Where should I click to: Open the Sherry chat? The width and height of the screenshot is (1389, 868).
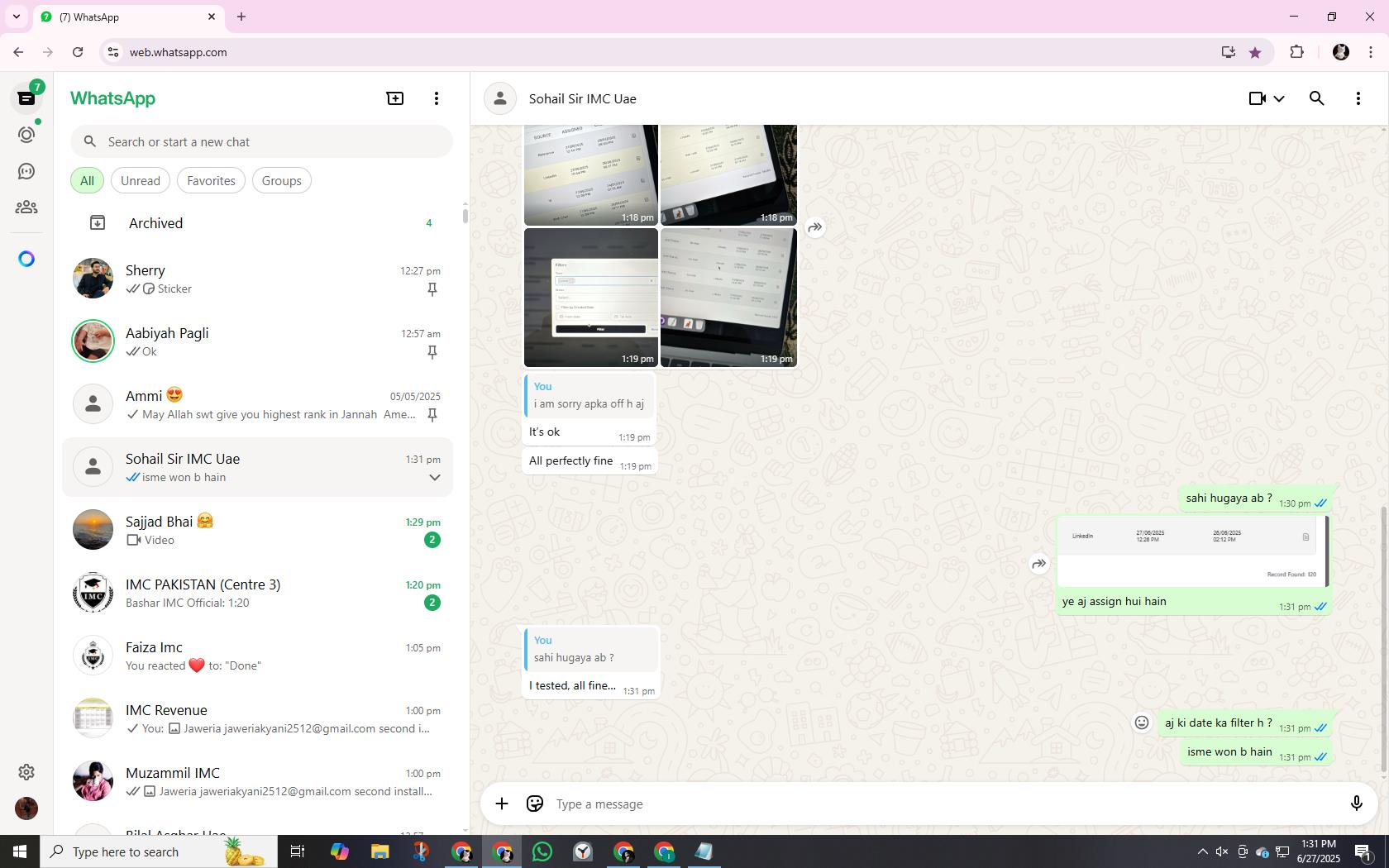[257, 279]
